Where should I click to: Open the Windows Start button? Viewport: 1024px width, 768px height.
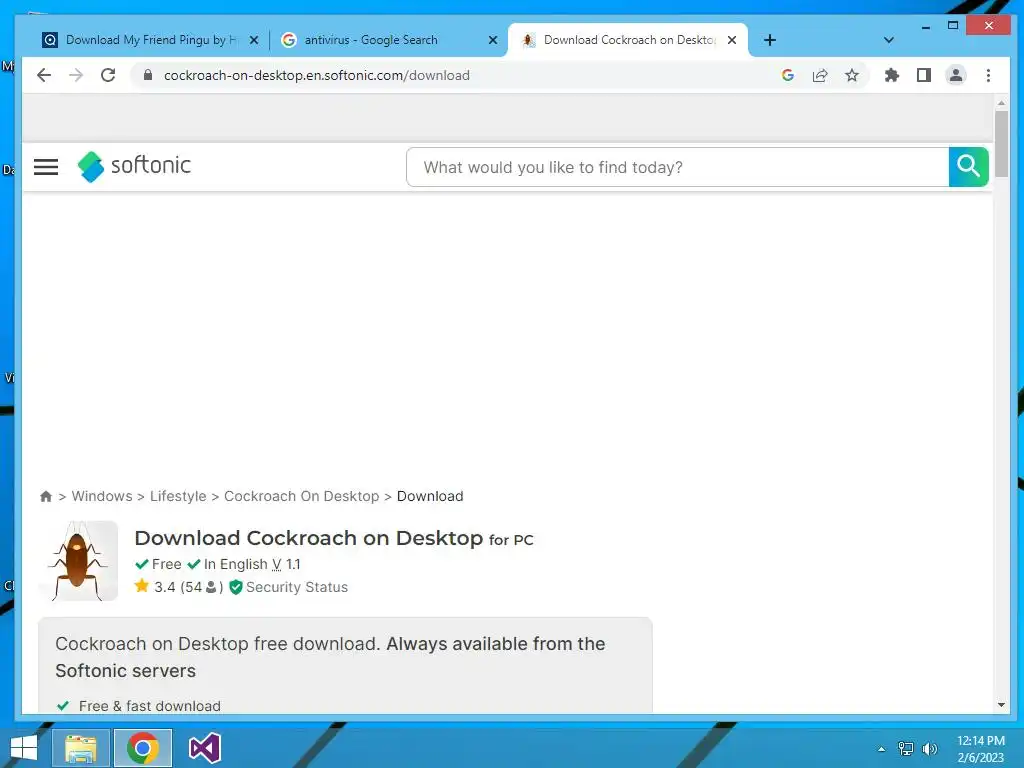pos(24,748)
